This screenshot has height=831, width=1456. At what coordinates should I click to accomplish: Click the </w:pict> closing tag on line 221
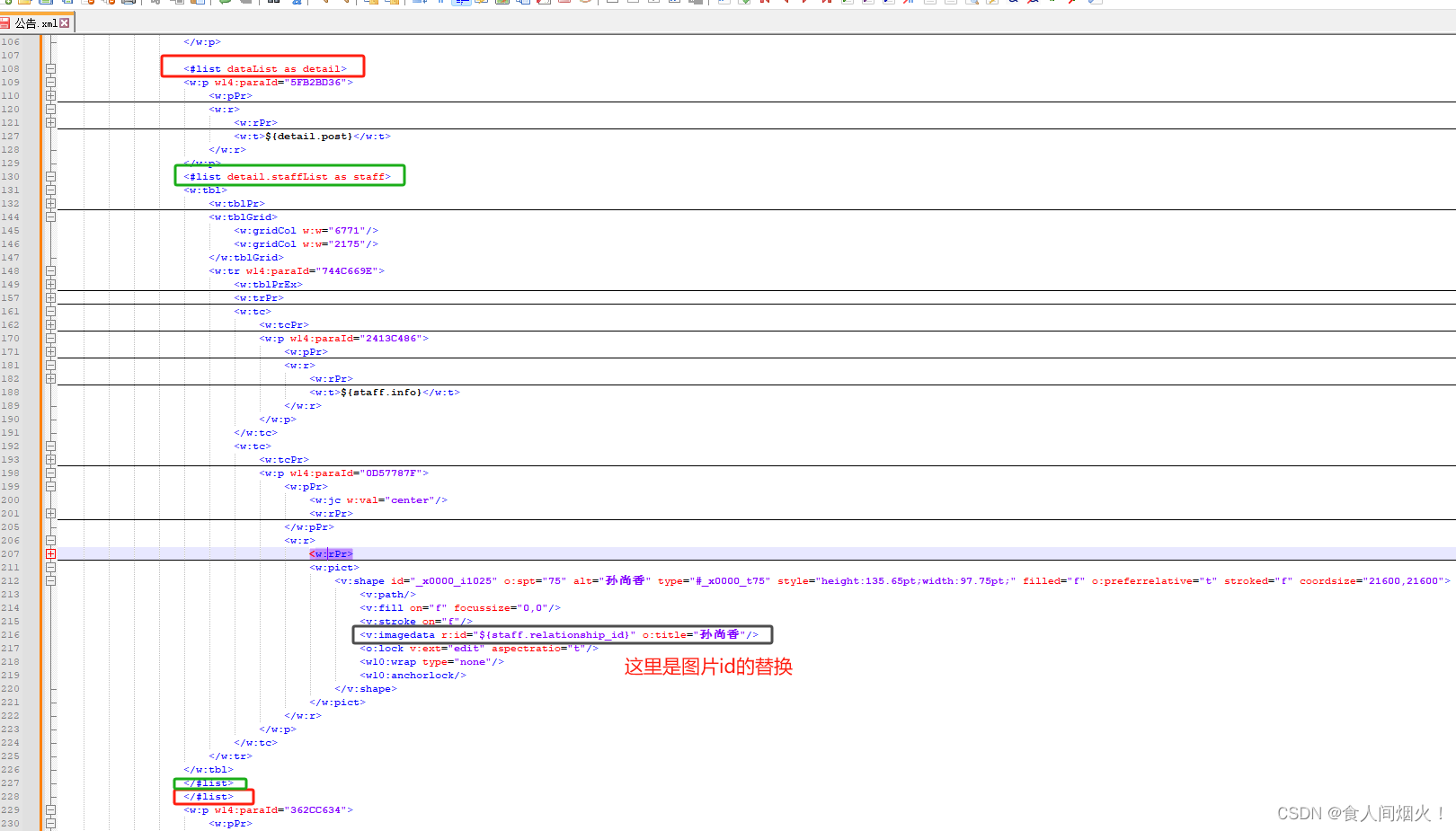338,703
